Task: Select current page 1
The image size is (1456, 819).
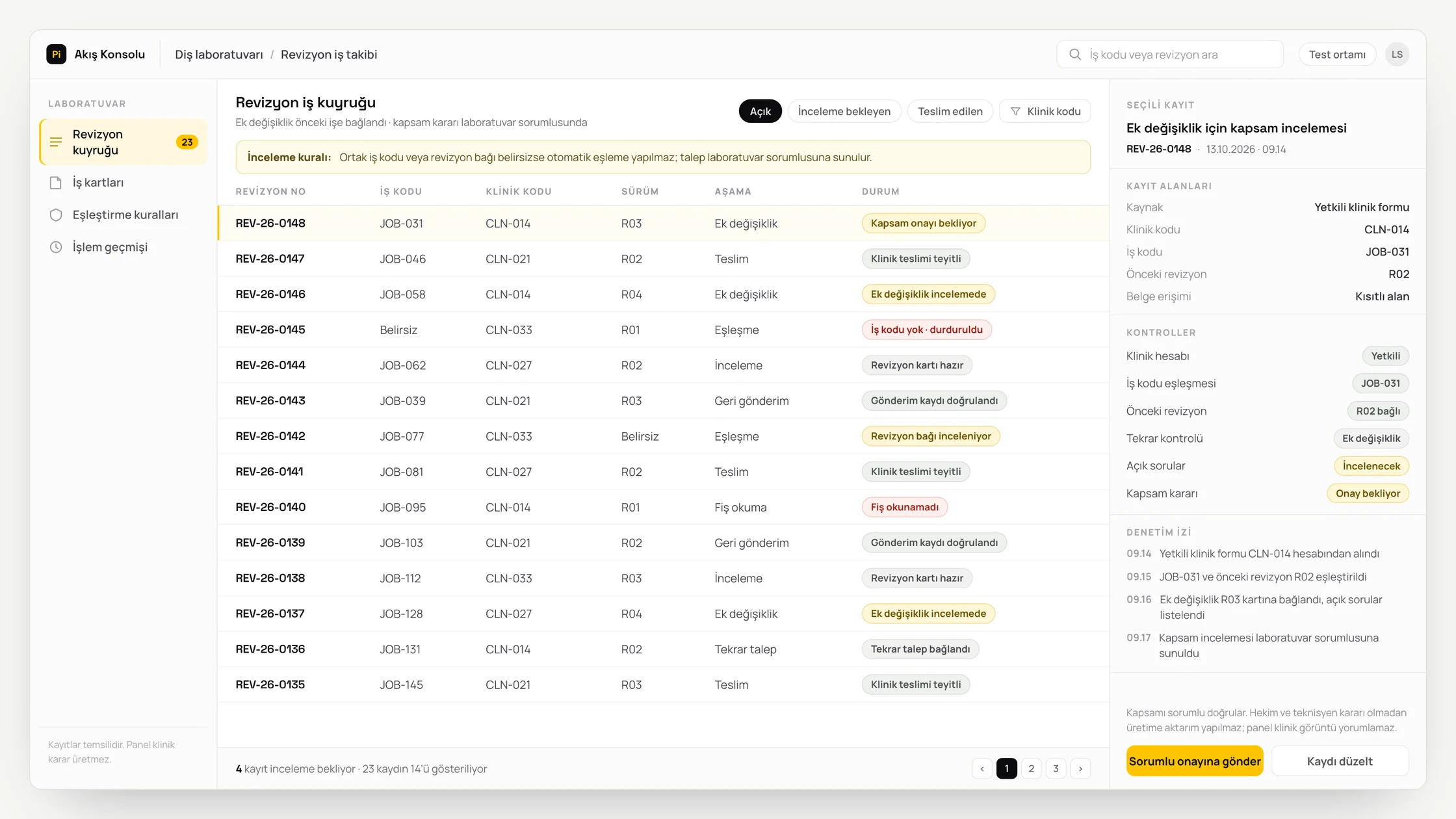Action: [1007, 769]
